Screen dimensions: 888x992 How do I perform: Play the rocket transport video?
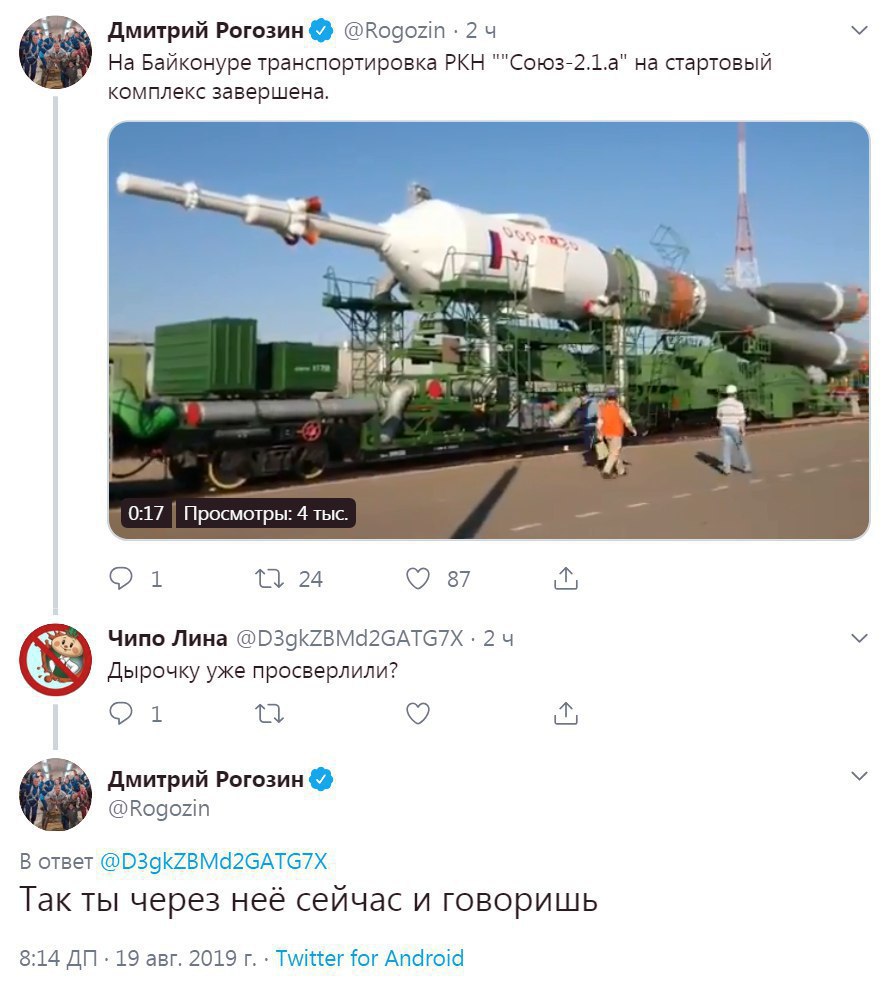coord(489,330)
